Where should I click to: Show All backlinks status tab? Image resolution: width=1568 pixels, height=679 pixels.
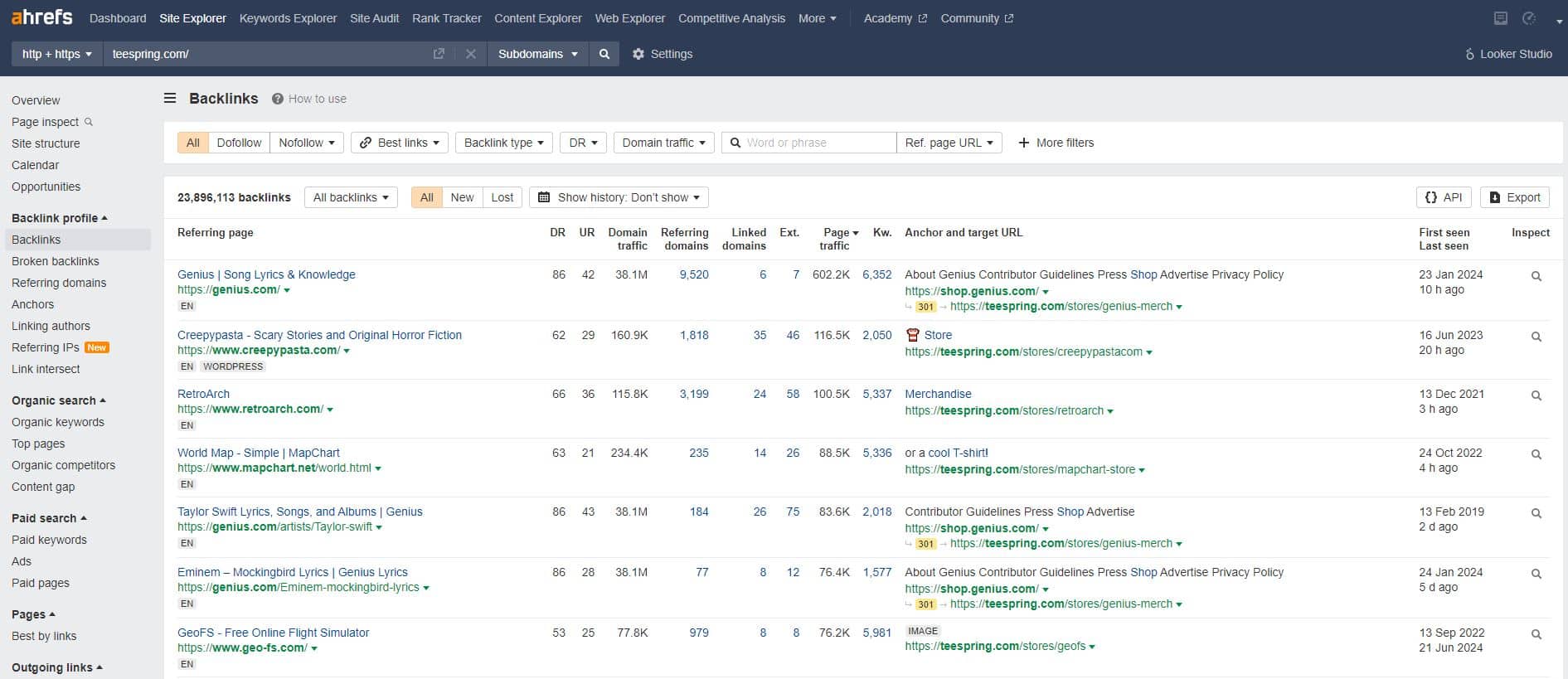click(427, 197)
